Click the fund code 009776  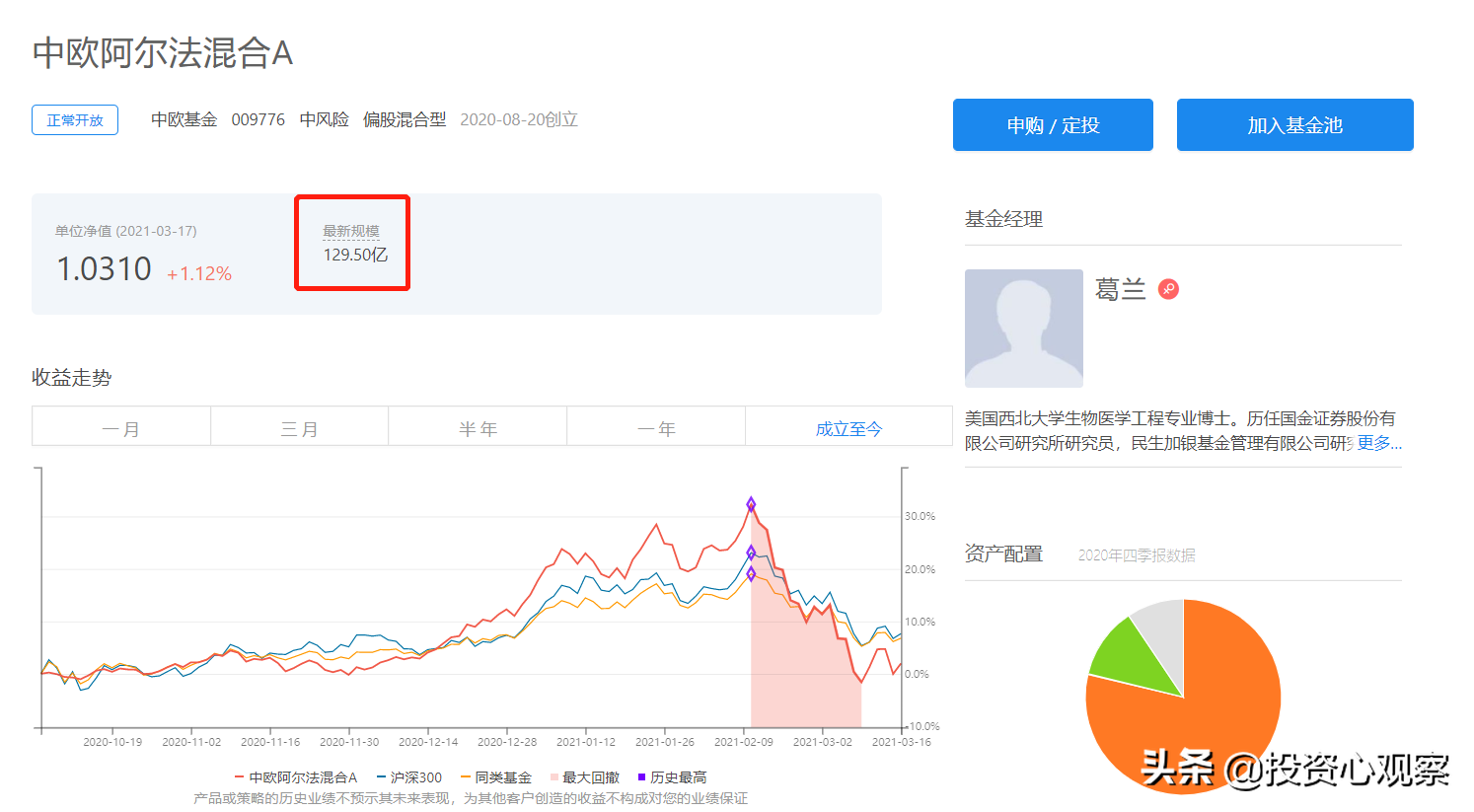tap(258, 119)
